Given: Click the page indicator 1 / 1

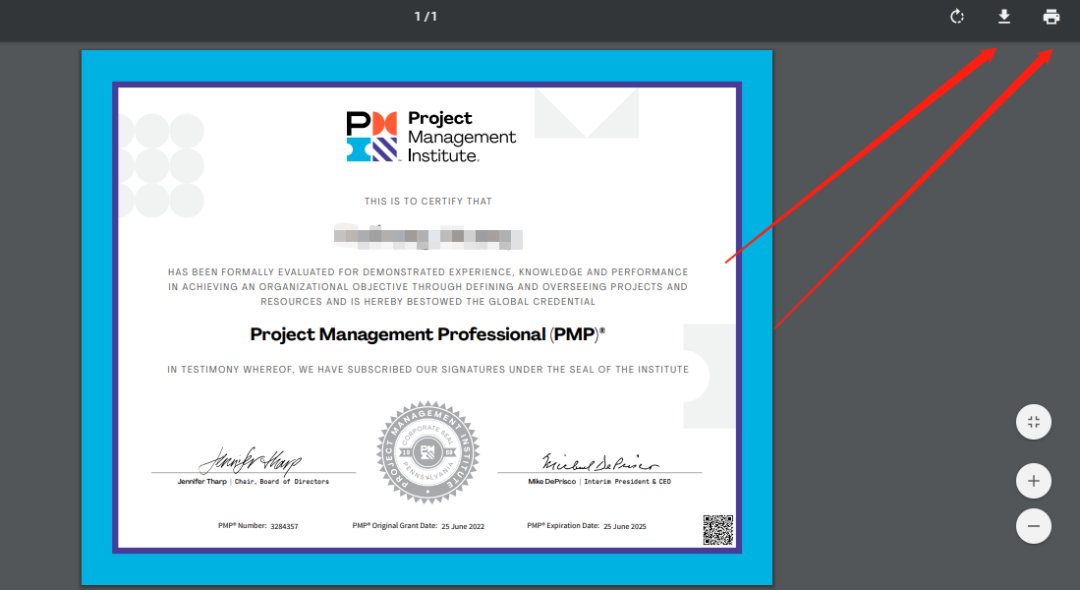Looking at the screenshot, I should 426,17.
